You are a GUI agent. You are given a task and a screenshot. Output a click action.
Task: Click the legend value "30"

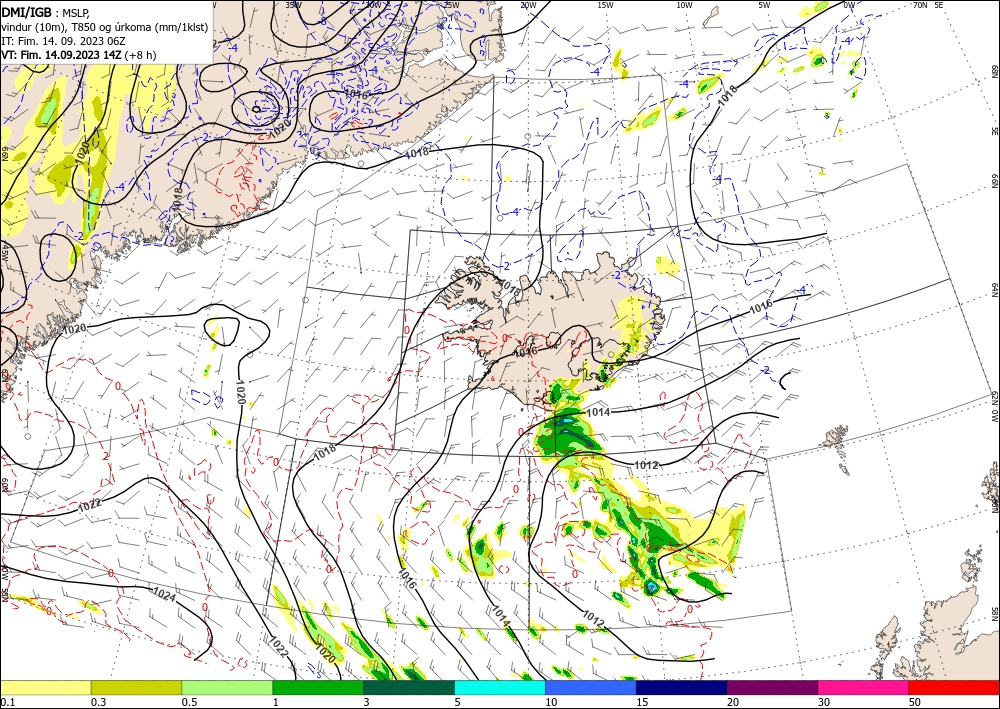click(x=824, y=702)
